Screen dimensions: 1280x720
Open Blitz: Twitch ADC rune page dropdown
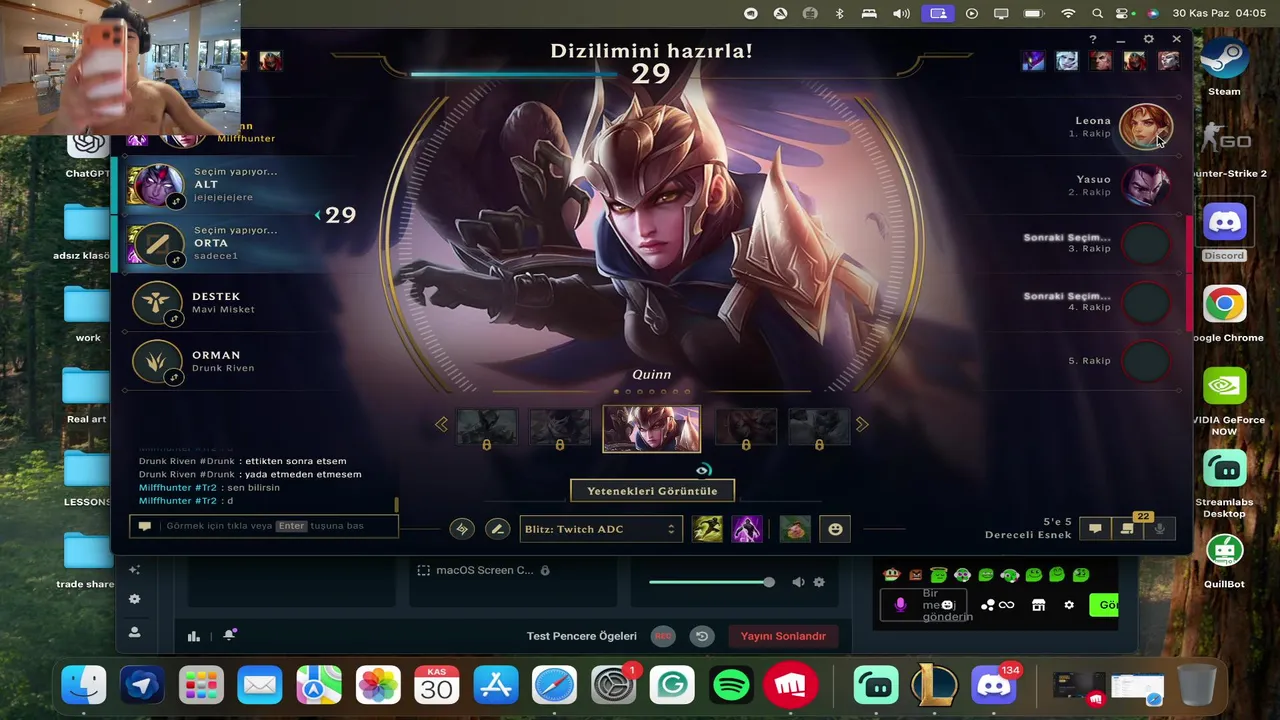click(601, 529)
